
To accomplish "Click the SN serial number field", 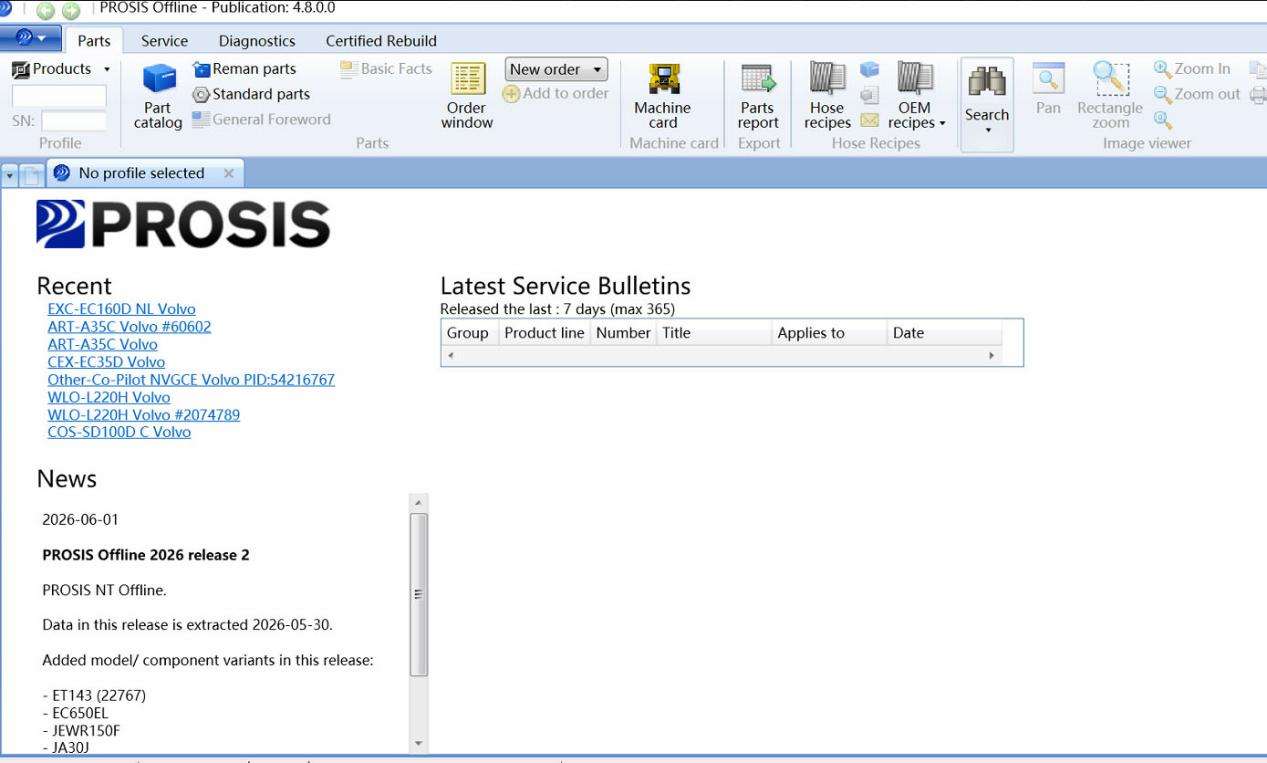I will pyautogui.click(x=74, y=121).
